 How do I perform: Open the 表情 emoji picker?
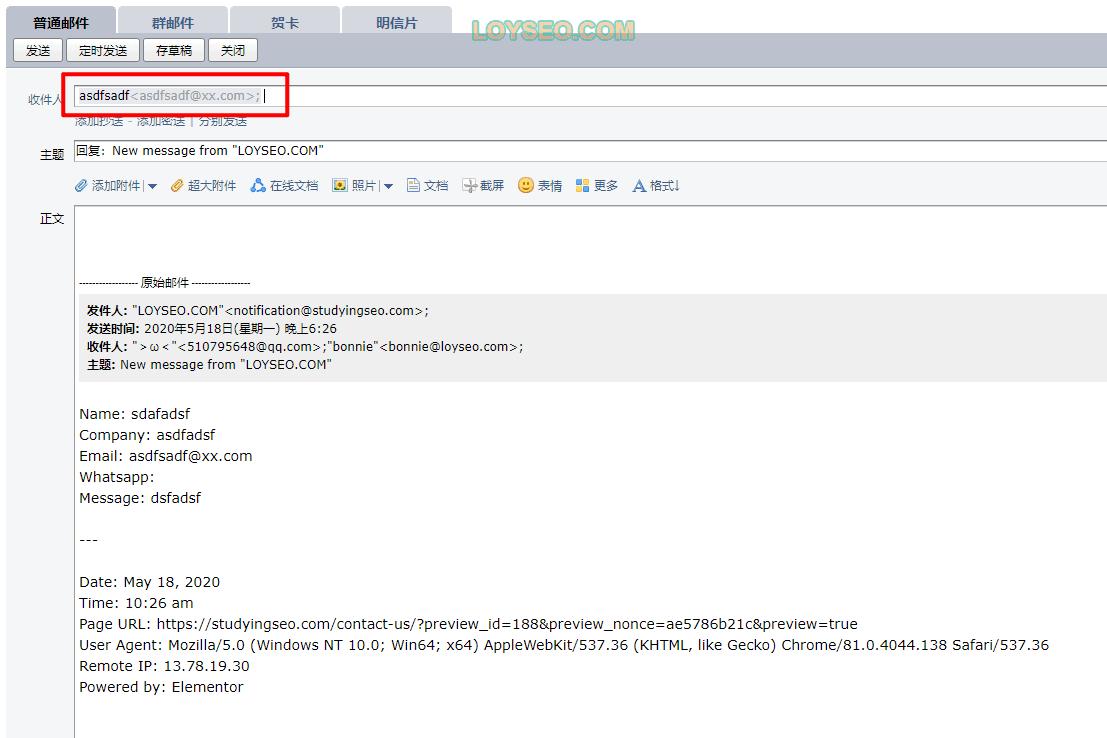pyautogui.click(x=526, y=186)
